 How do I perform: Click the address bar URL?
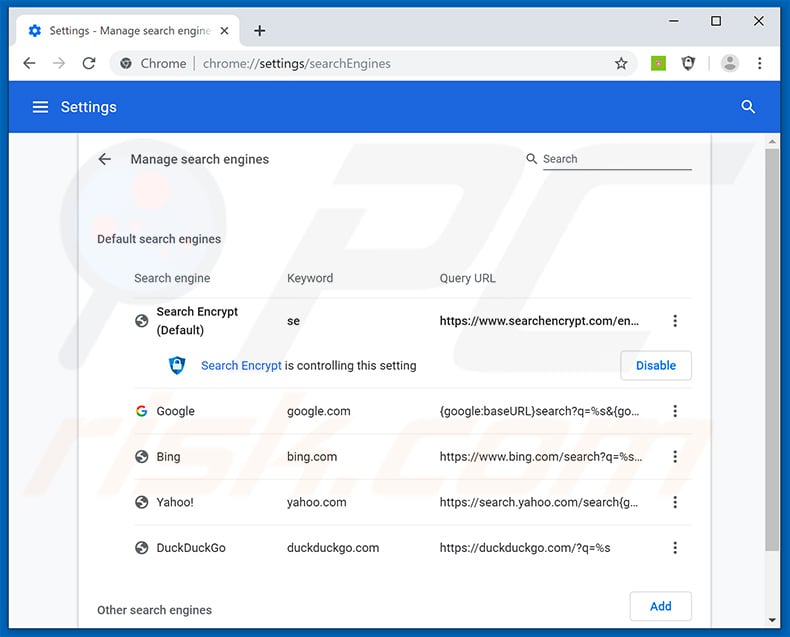(296, 63)
